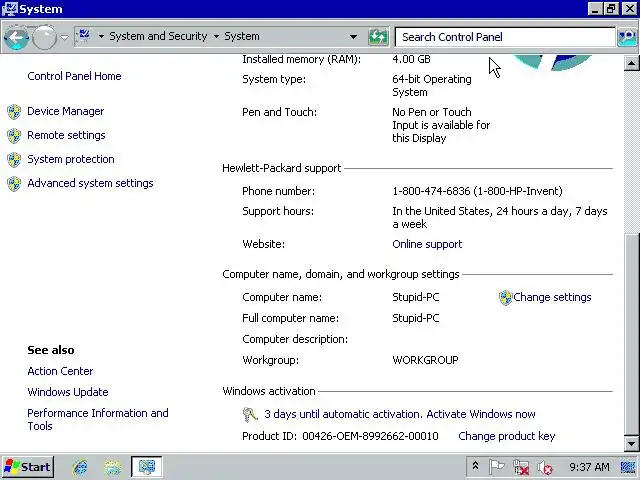640x480 pixels.
Task: Select the WORKGROUP value text
Action: [425, 360]
